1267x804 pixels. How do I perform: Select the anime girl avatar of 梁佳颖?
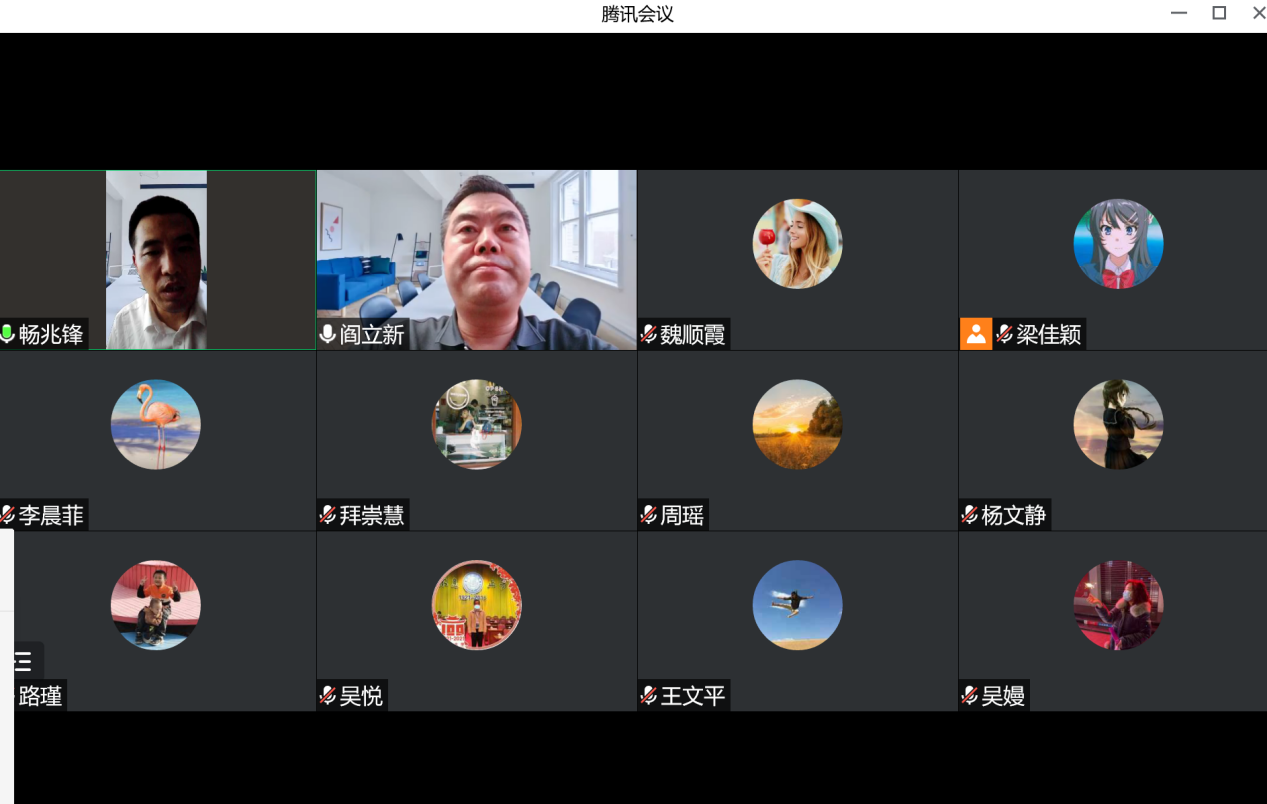pos(1118,244)
